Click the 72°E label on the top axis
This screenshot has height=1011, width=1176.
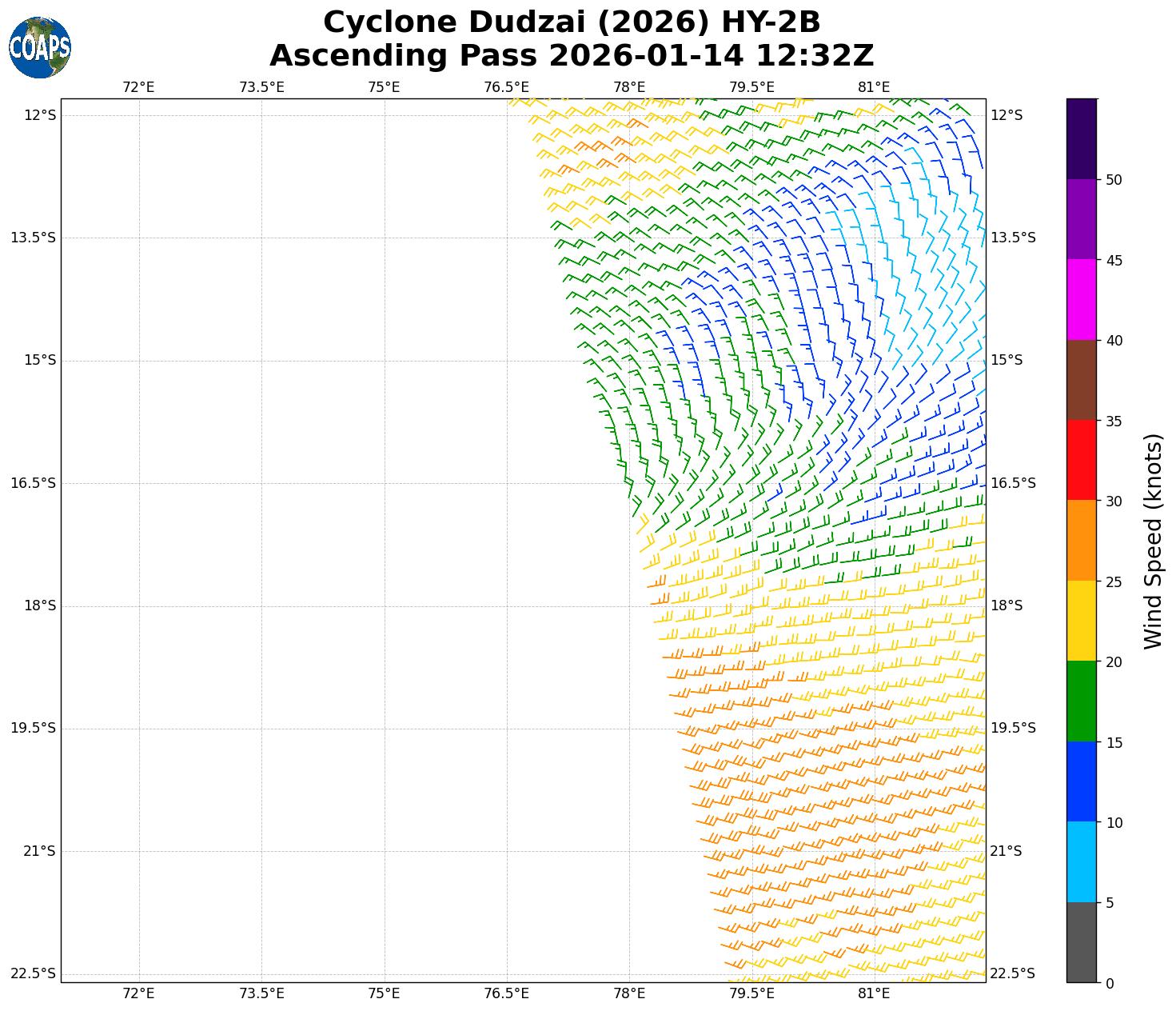click(138, 87)
